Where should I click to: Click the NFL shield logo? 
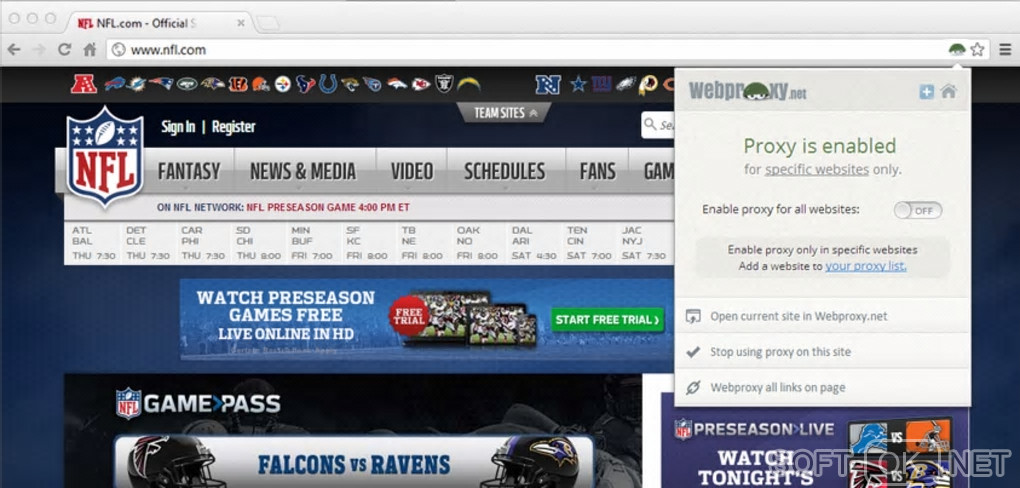(105, 156)
